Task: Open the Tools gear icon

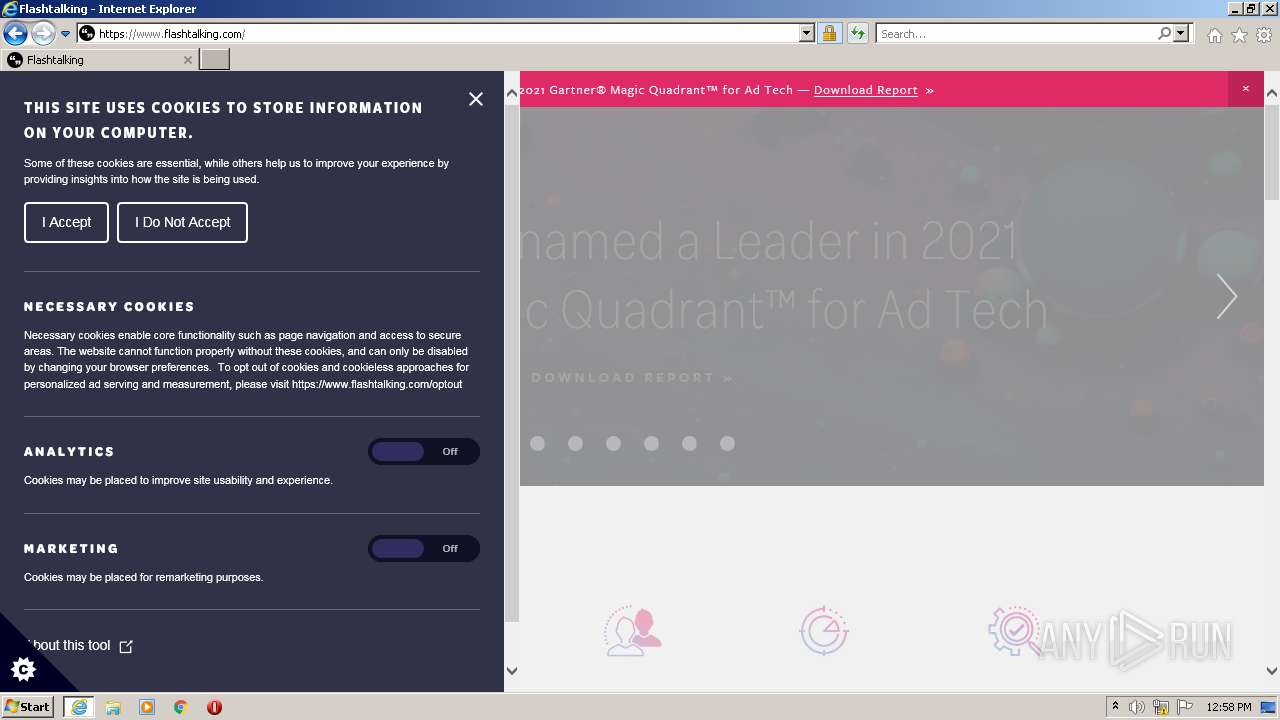Action: pos(1264,35)
